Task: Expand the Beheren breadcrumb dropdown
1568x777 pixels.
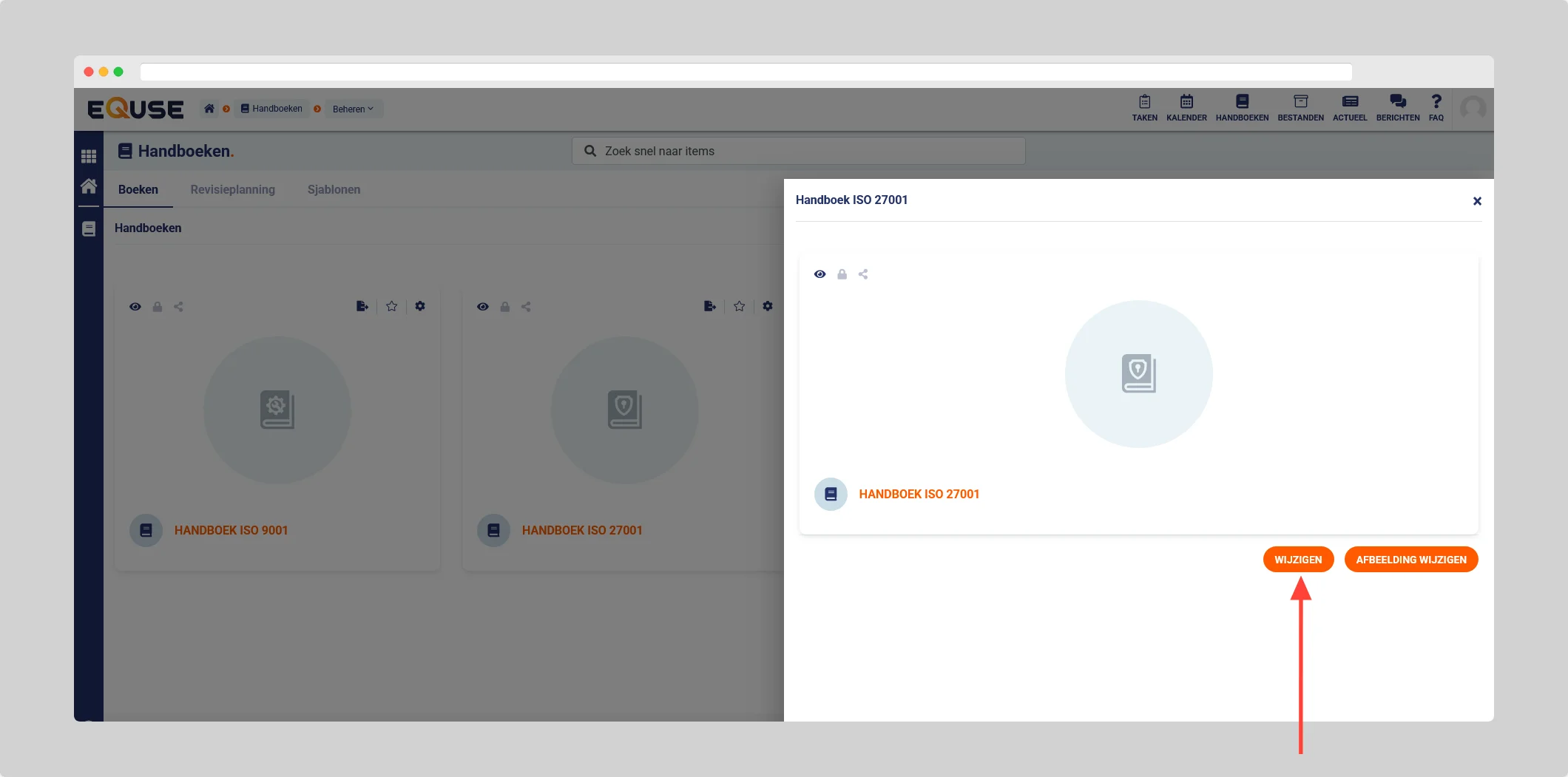Action: click(x=354, y=109)
